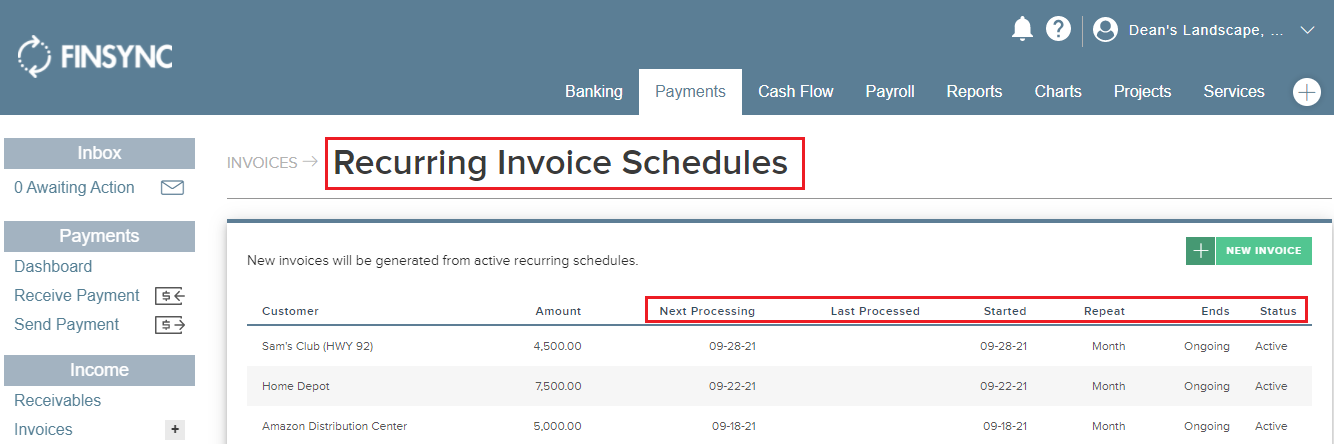Click the Receive Payment money icon

[170, 295]
